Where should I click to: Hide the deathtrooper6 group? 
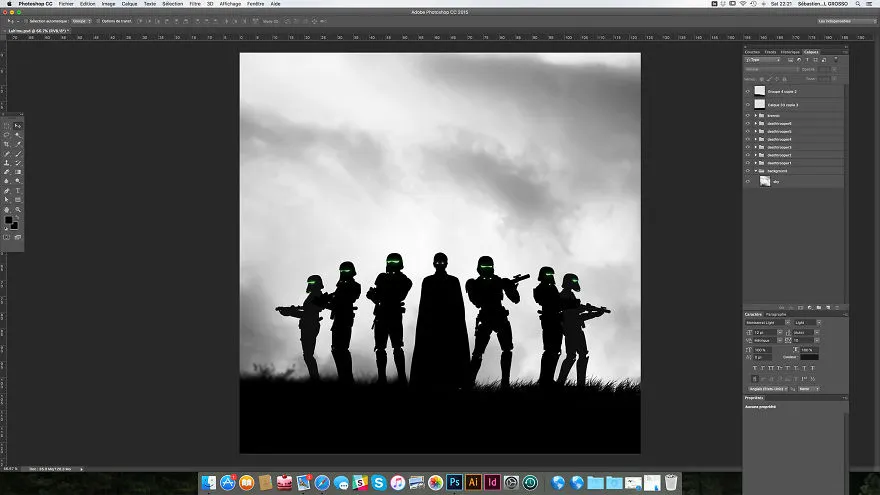coord(748,123)
